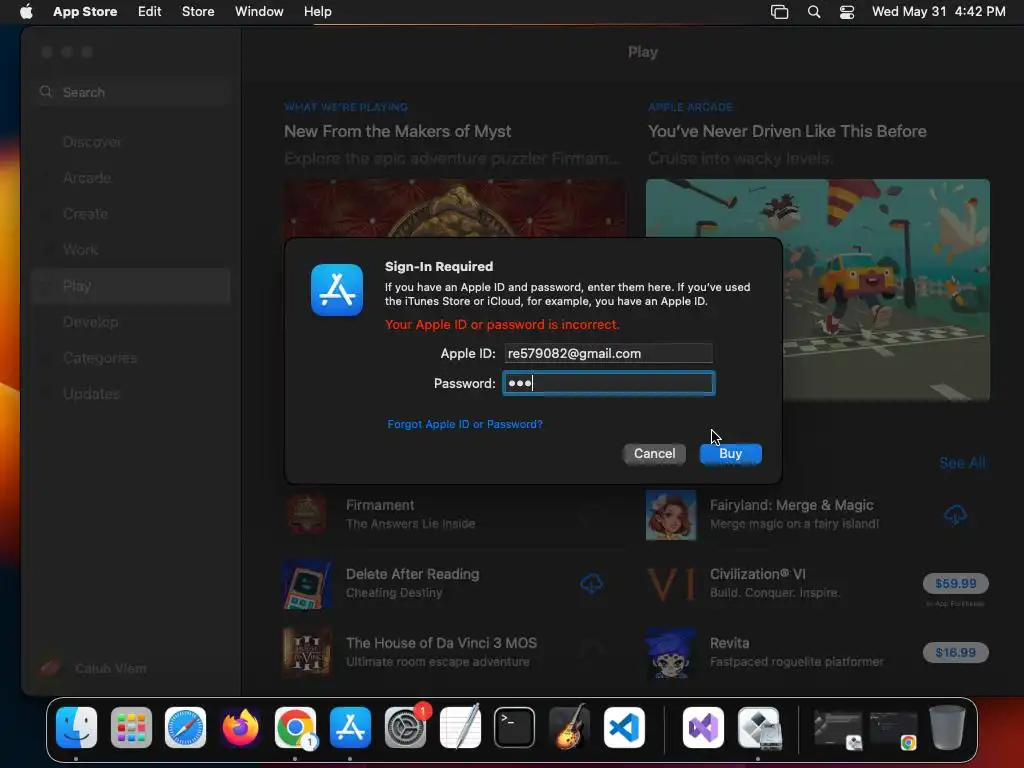Open the Edit menu
Viewport: 1024px width, 768px height.
[x=150, y=12]
